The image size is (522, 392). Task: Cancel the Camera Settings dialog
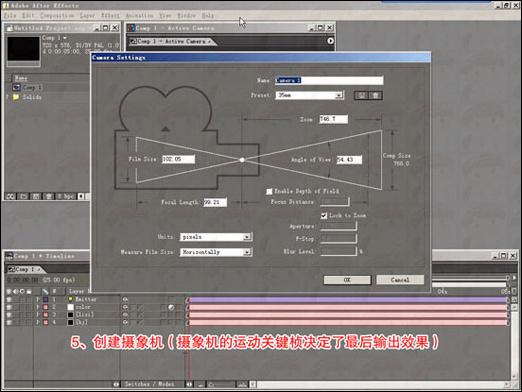pos(400,280)
